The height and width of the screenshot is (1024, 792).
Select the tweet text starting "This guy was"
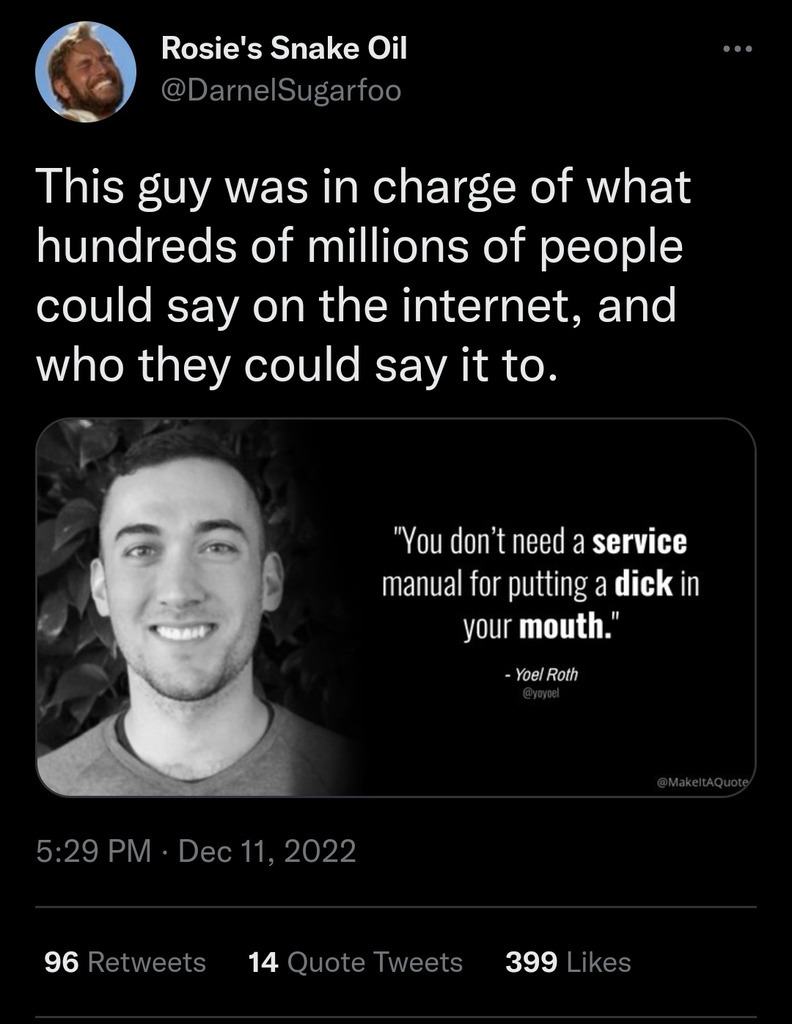[364, 275]
